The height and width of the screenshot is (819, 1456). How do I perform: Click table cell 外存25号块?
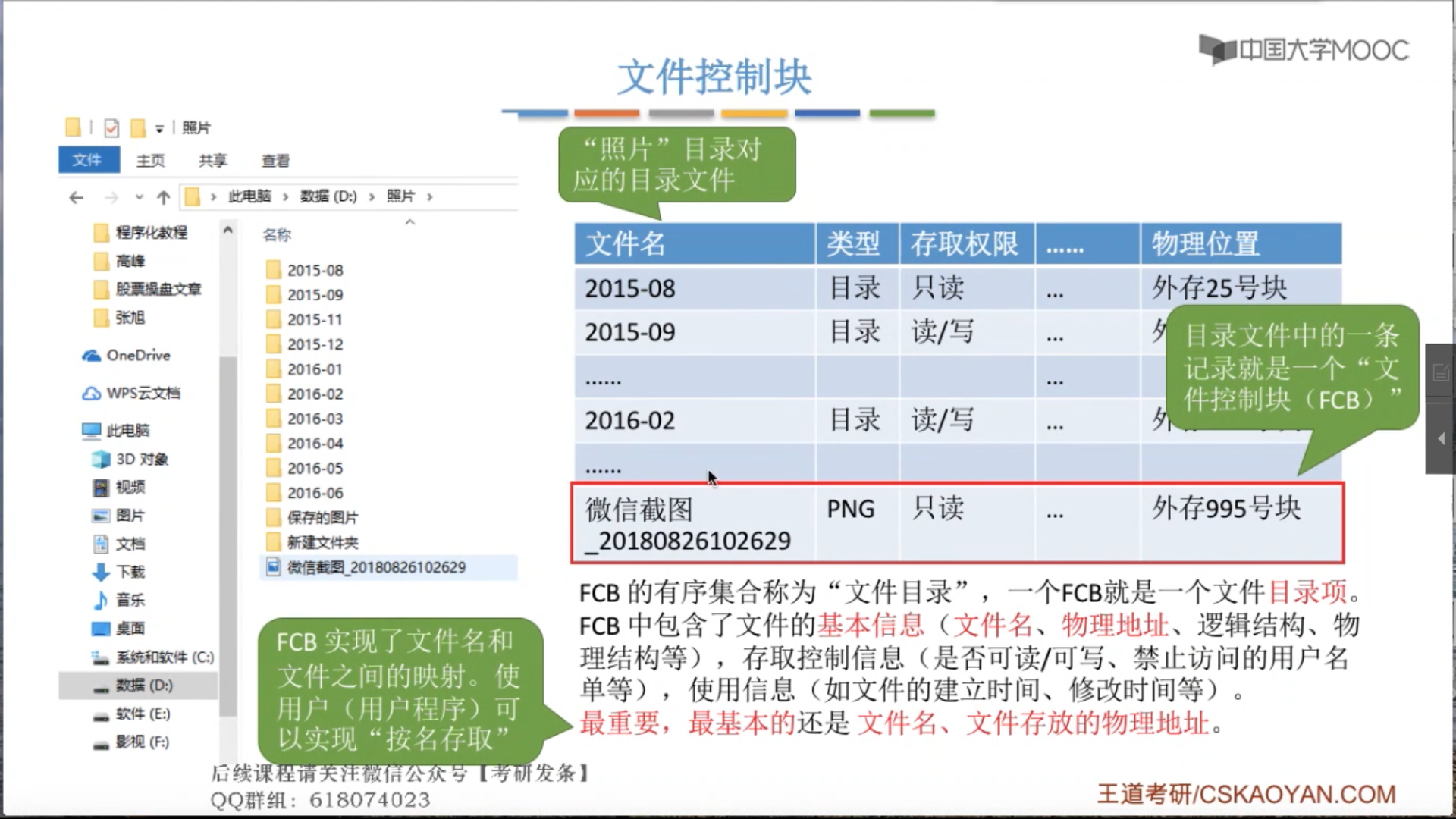[1241, 287]
